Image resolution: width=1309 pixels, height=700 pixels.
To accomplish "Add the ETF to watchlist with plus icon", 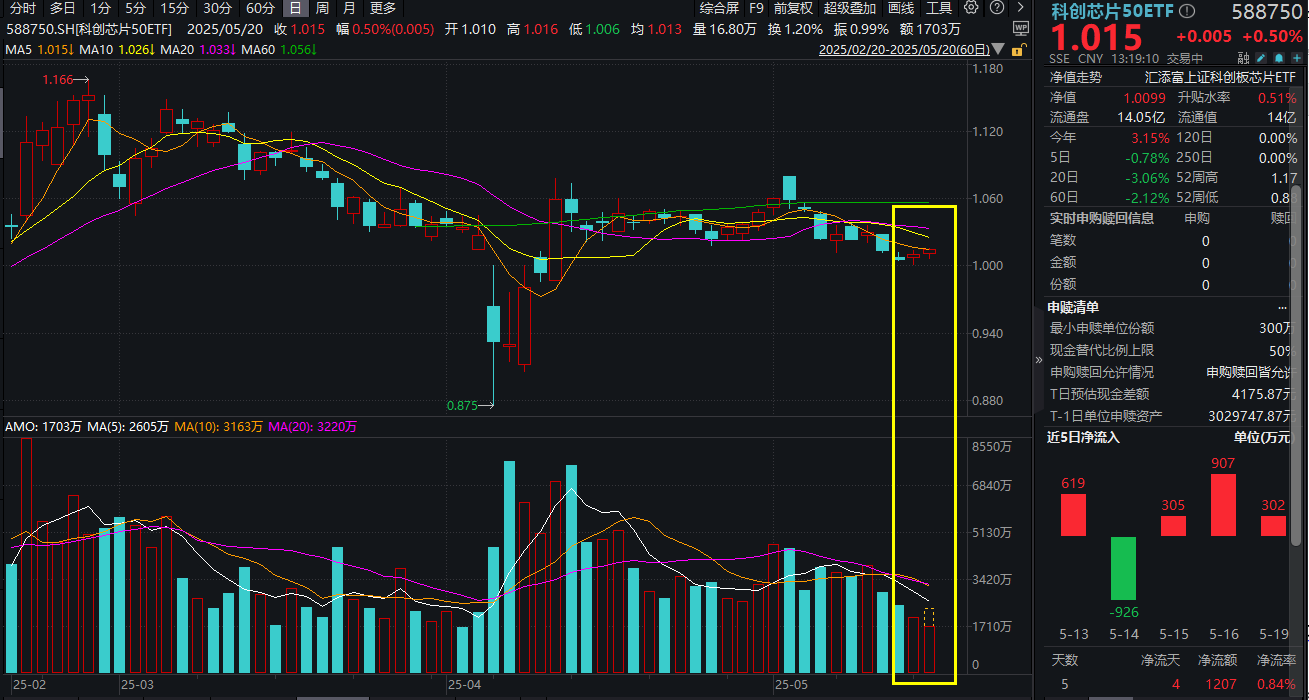I will 1296,57.
